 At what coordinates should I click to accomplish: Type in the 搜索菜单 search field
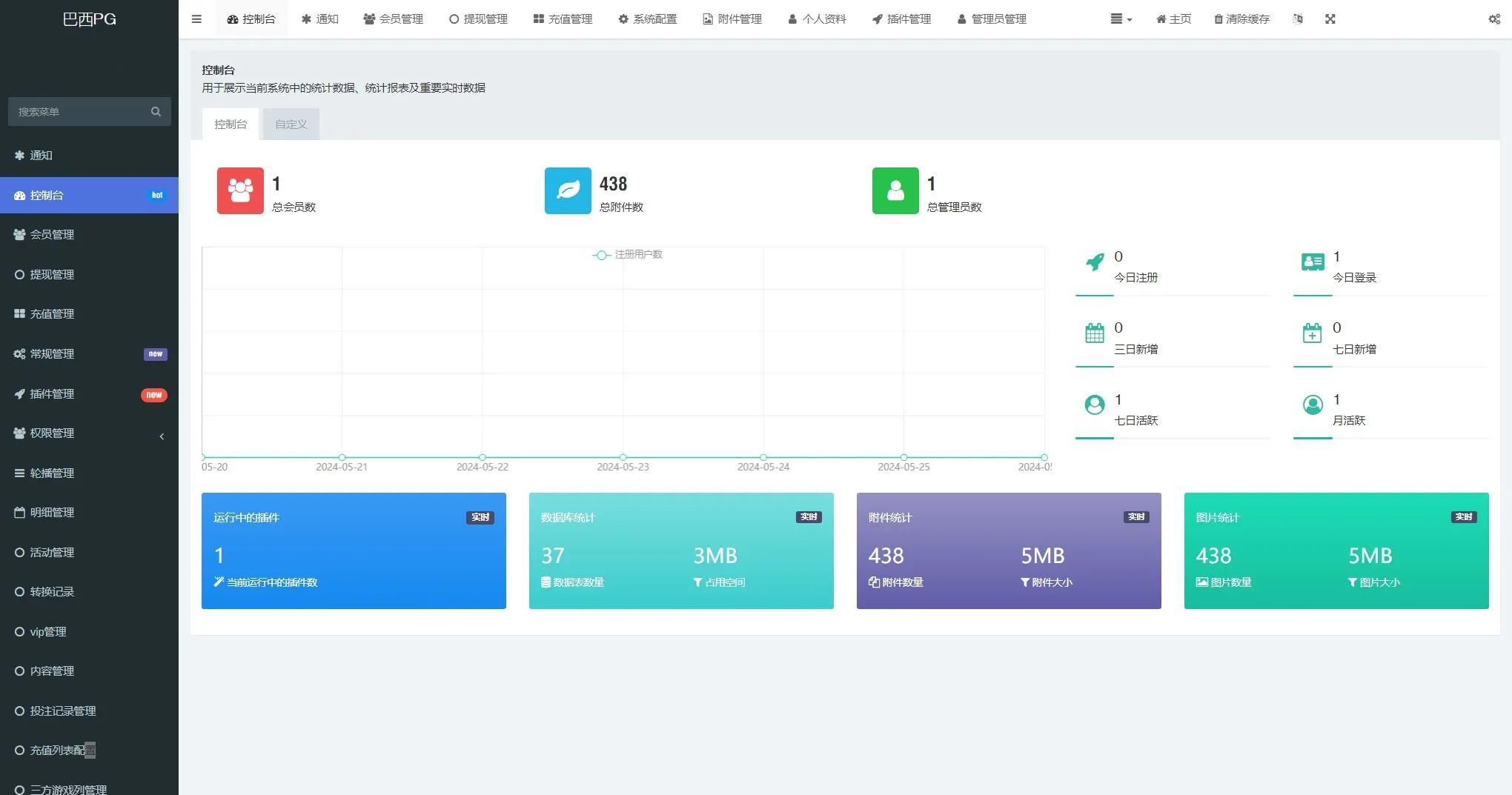point(82,111)
